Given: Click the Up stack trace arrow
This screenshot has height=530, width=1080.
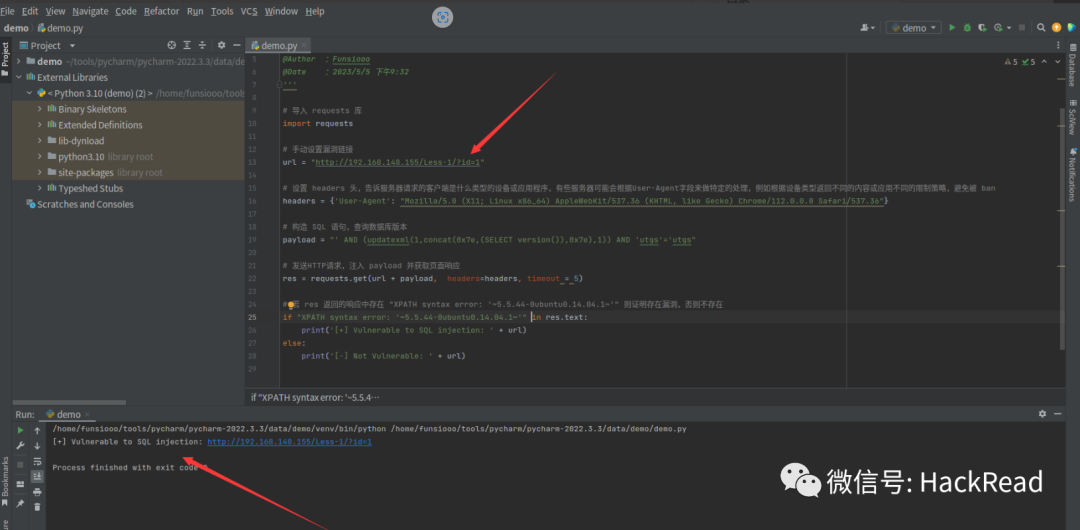Looking at the screenshot, I should pyautogui.click(x=37, y=430).
